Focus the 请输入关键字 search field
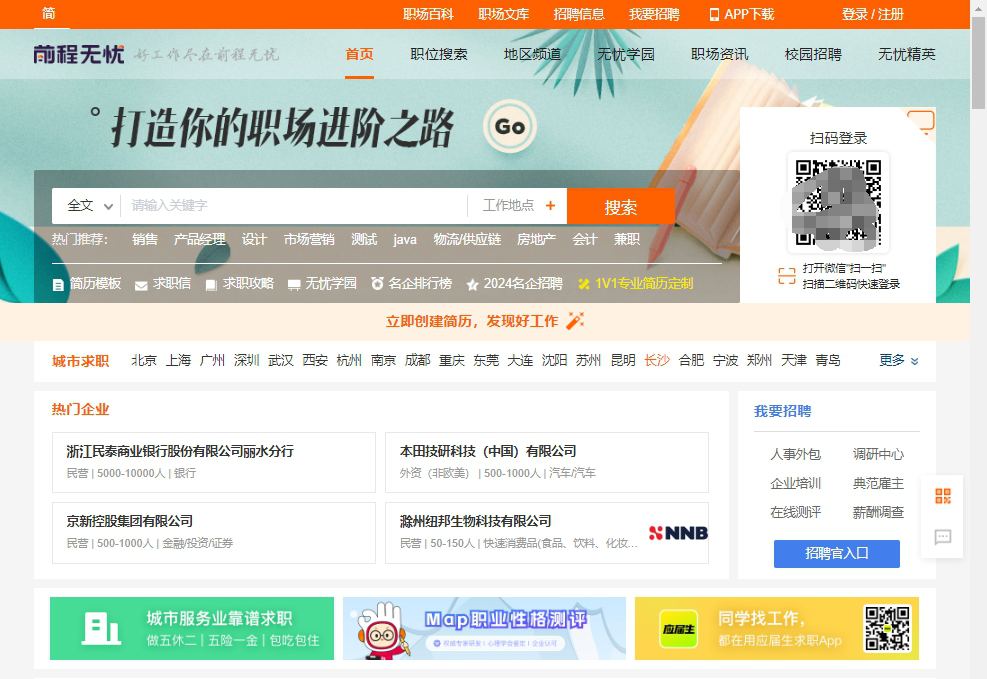 pyautogui.click(x=292, y=206)
